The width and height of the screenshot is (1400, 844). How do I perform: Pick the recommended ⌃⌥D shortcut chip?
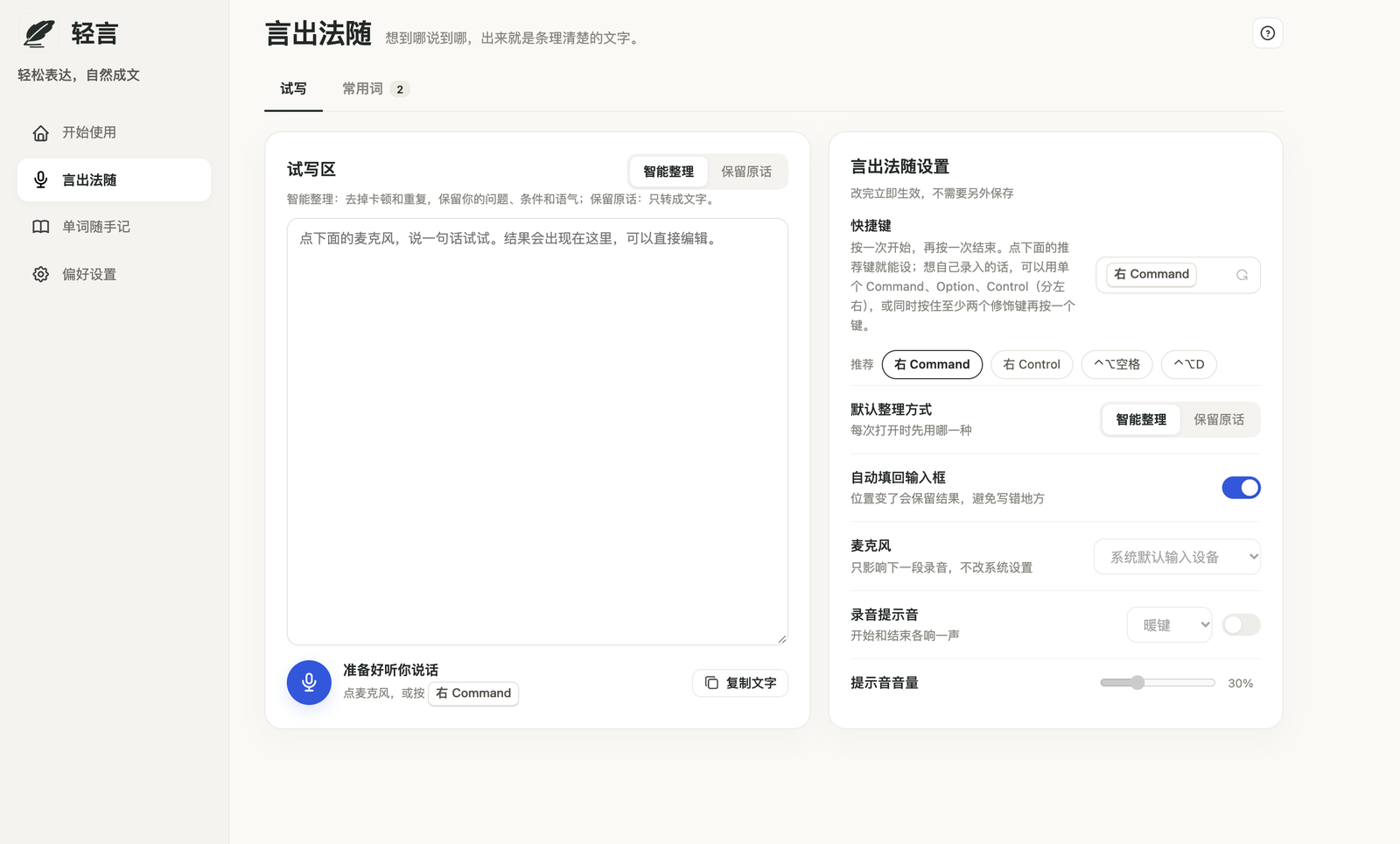[1188, 364]
